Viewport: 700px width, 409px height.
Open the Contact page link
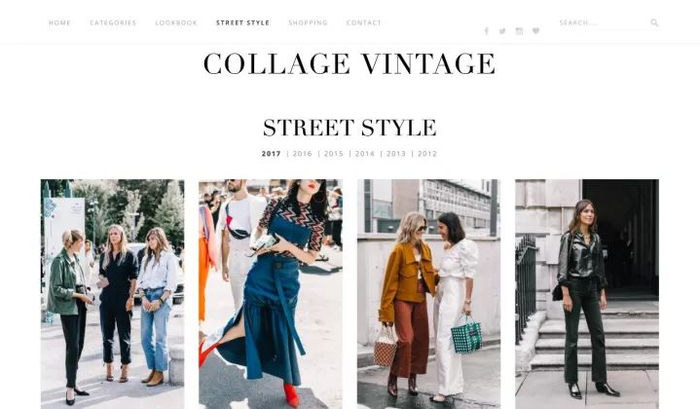point(364,23)
